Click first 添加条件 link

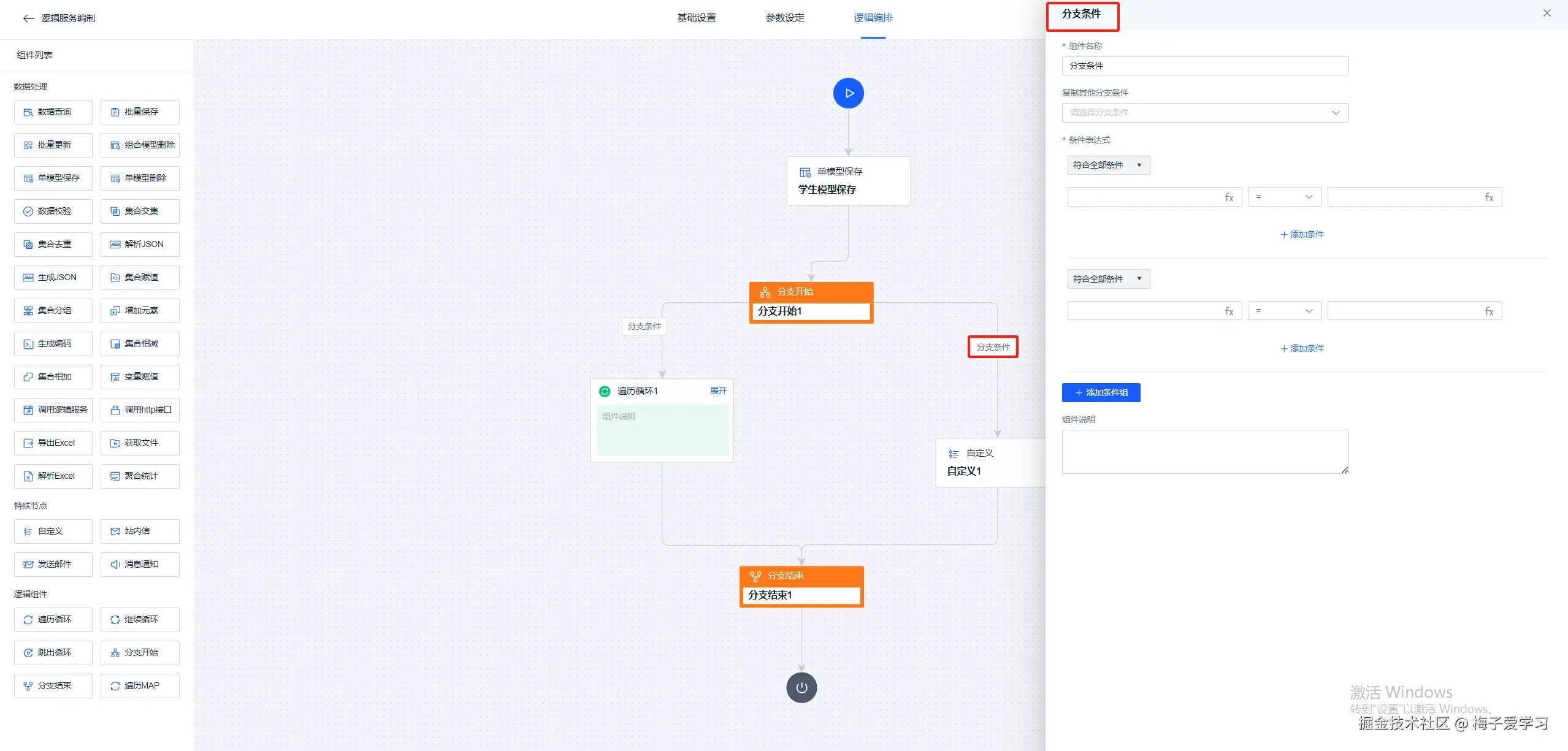[x=1301, y=235]
